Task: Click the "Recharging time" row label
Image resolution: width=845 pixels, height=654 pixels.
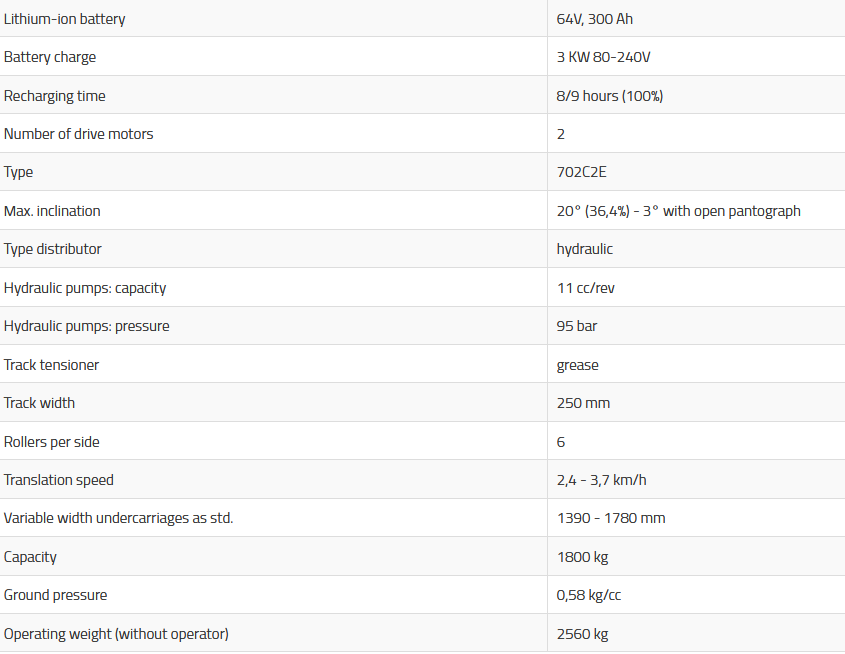Action: click(55, 96)
